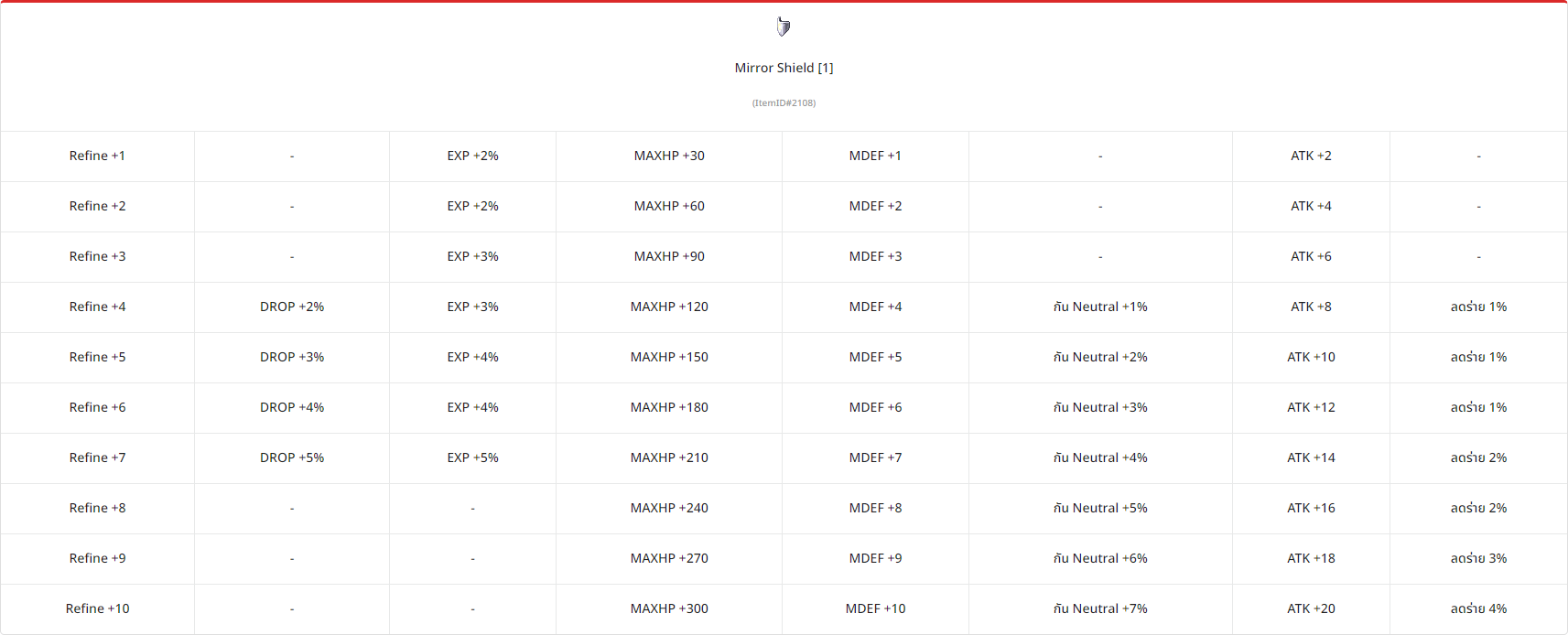Screen dimensions: 1568x635
Task: Select the Refine +5 row label
Action: click(x=97, y=357)
